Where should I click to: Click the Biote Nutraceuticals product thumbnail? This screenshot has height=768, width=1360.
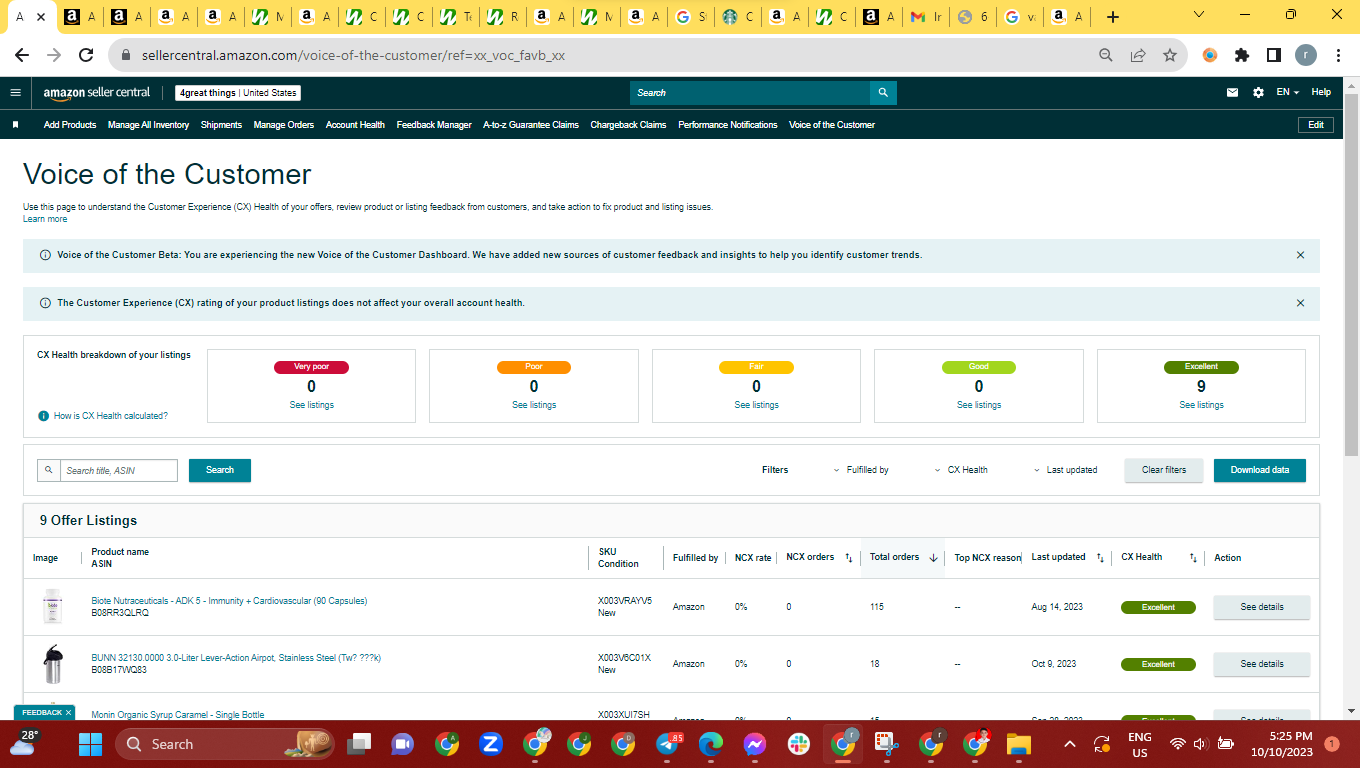(52, 607)
